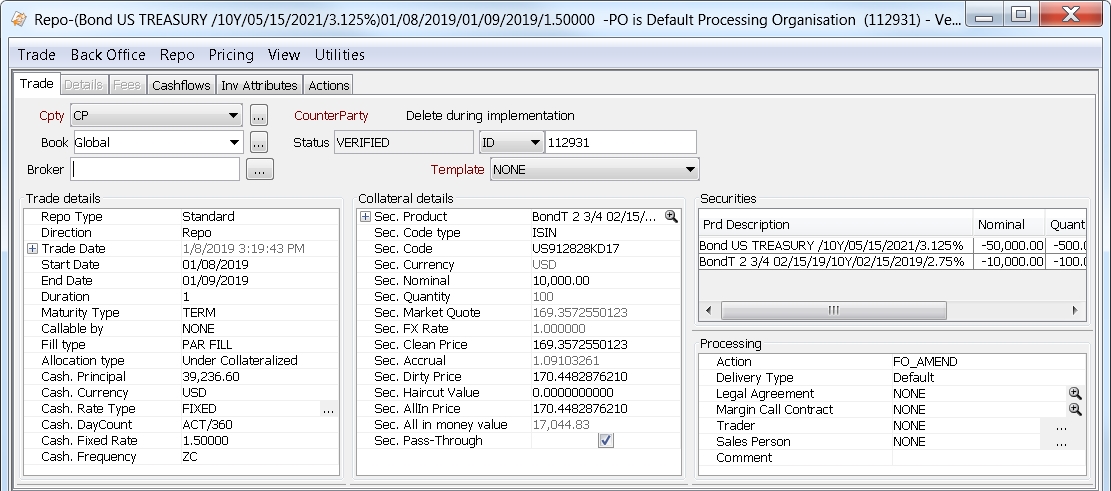Open the Repo menu
Viewport: 1111px width, 491px height.
tap(176, 55)
